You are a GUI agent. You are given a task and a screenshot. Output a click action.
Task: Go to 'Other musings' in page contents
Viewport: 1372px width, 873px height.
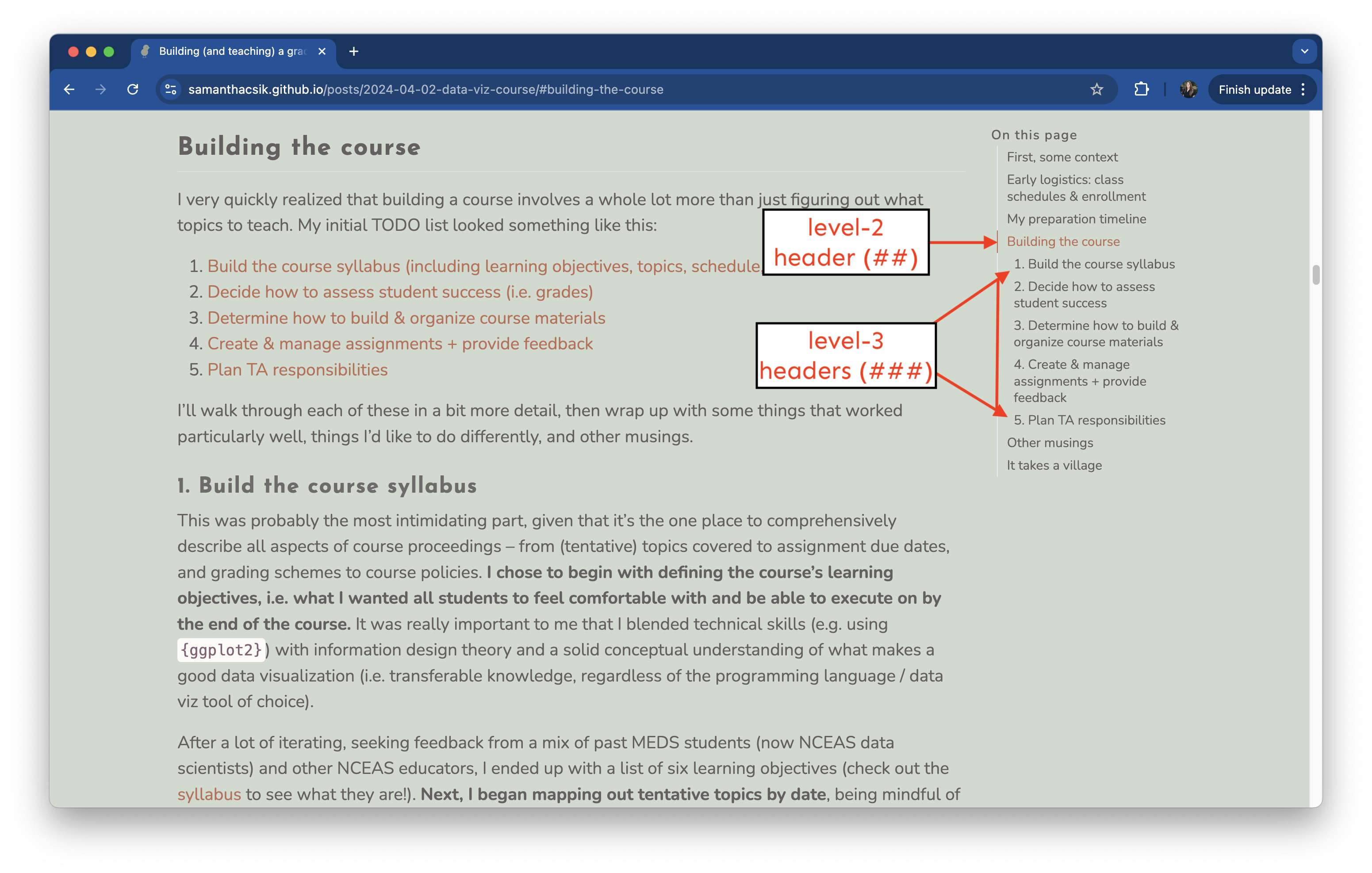tap(1050, 443)
